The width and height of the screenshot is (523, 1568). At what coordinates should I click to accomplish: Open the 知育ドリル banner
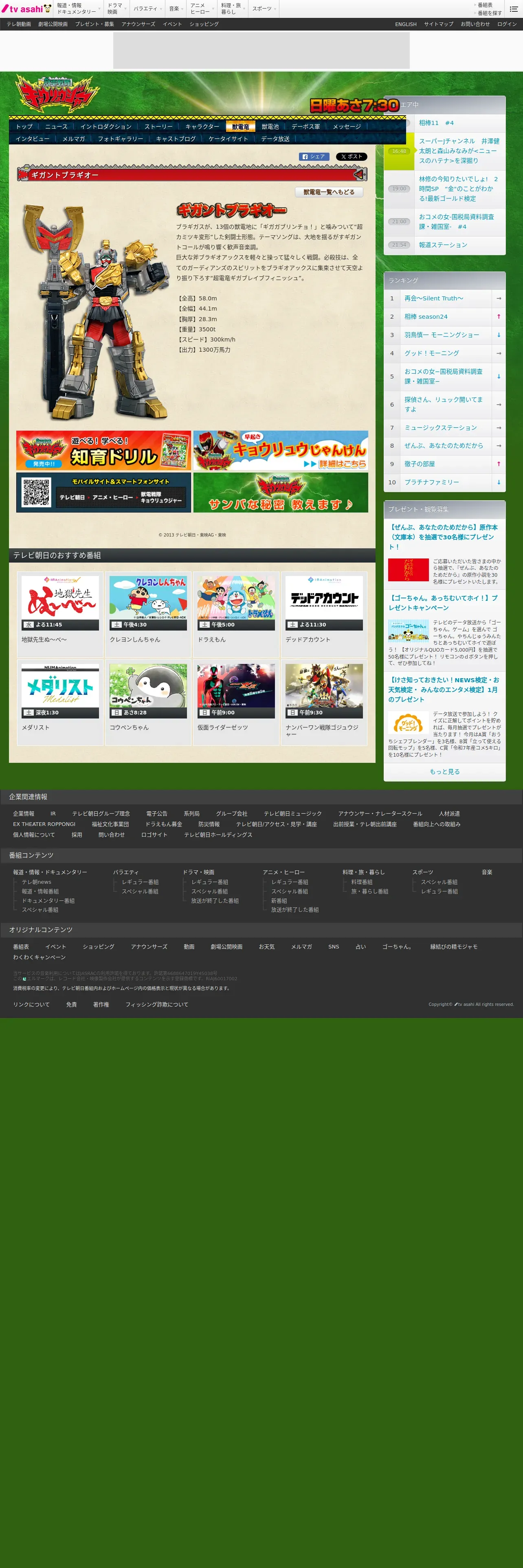pos(103,451)
